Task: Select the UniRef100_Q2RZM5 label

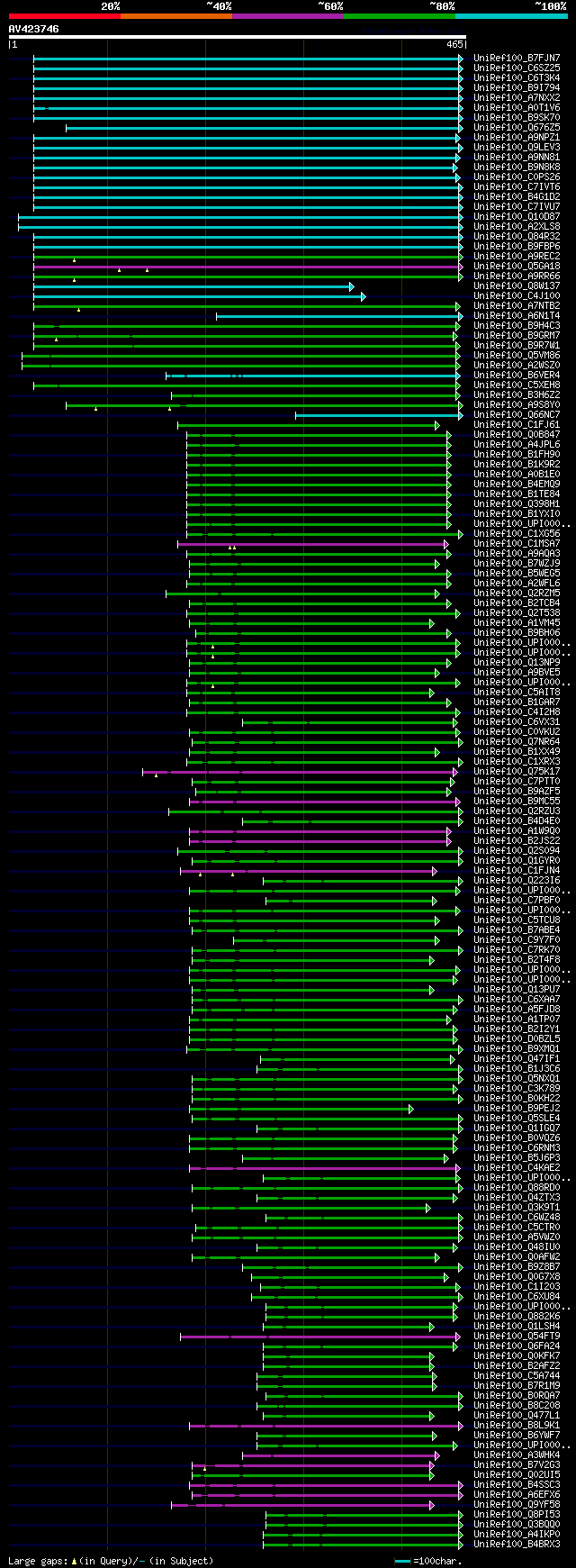Action: 517,593
